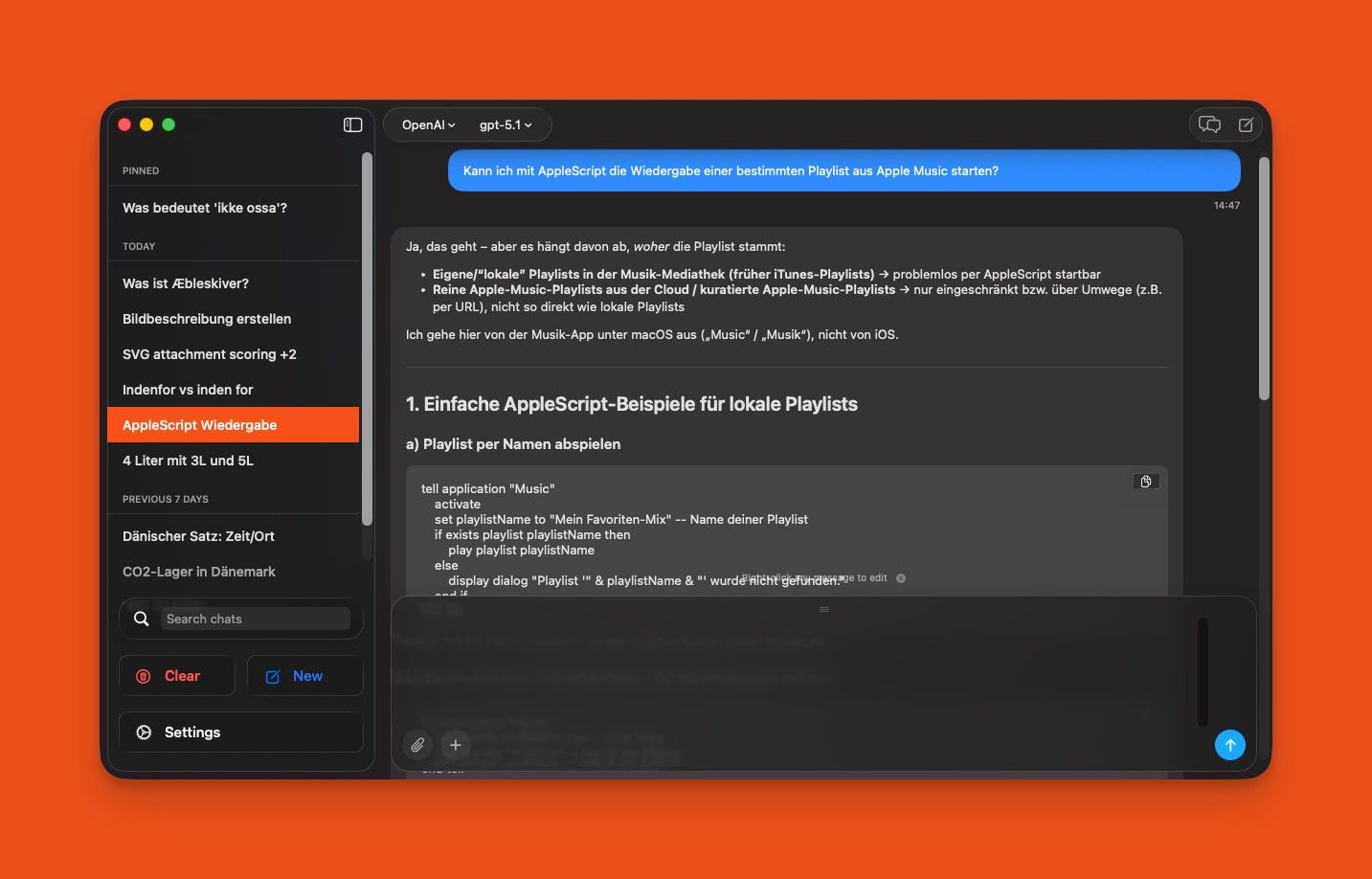This screenshot has height=879, width=1372.
Task: Click the chat bubbles icon at top right
Action: tap(1209, 125)
